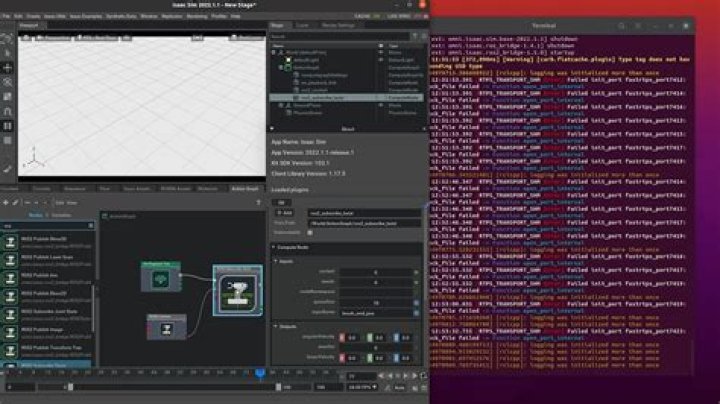
Task: Select the move tool in the viewport toolbar
Action: [x=8, y=67]
